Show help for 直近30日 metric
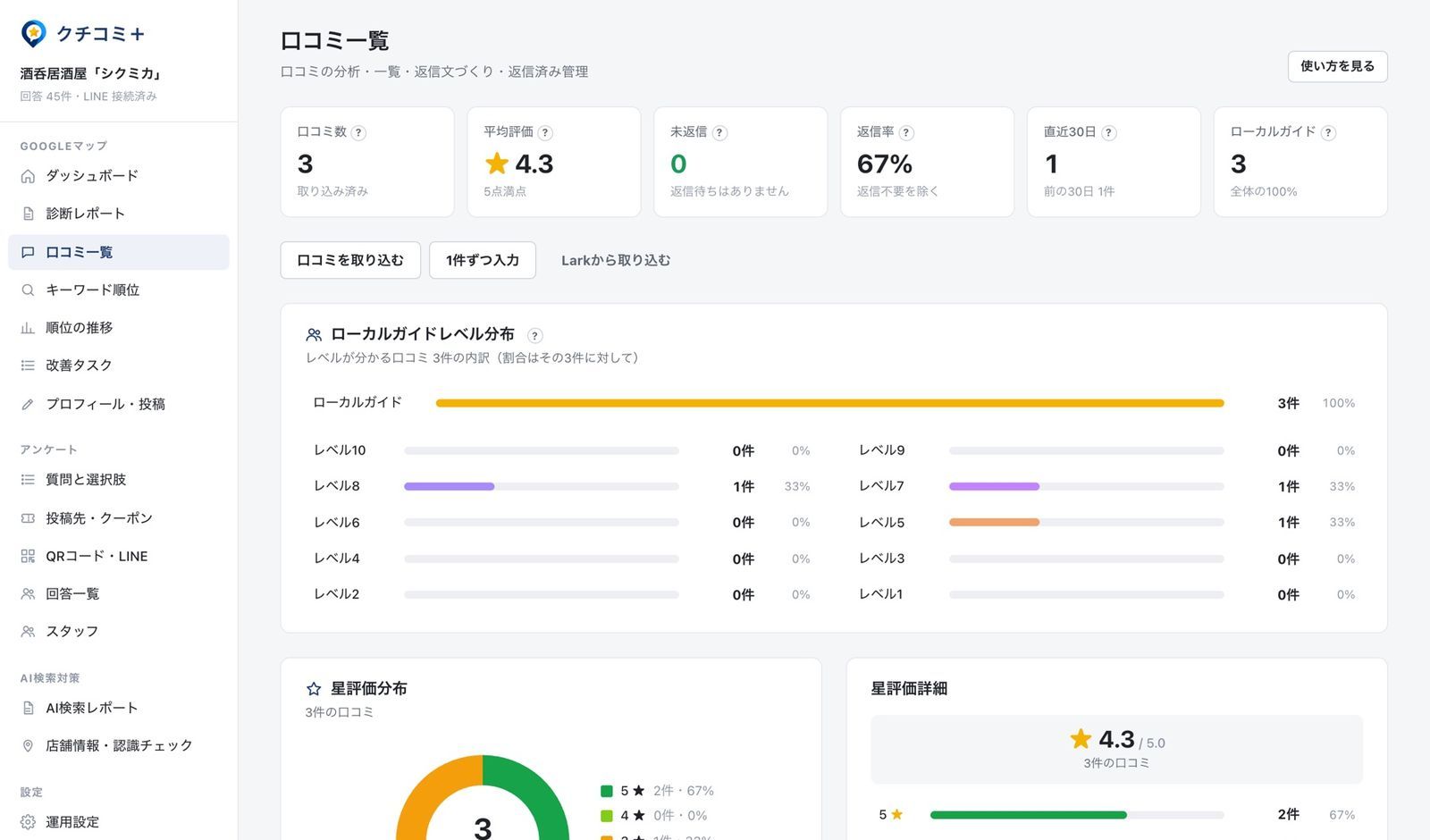Viewport: 1430px width, 840px height. [x=1108, y=132]
